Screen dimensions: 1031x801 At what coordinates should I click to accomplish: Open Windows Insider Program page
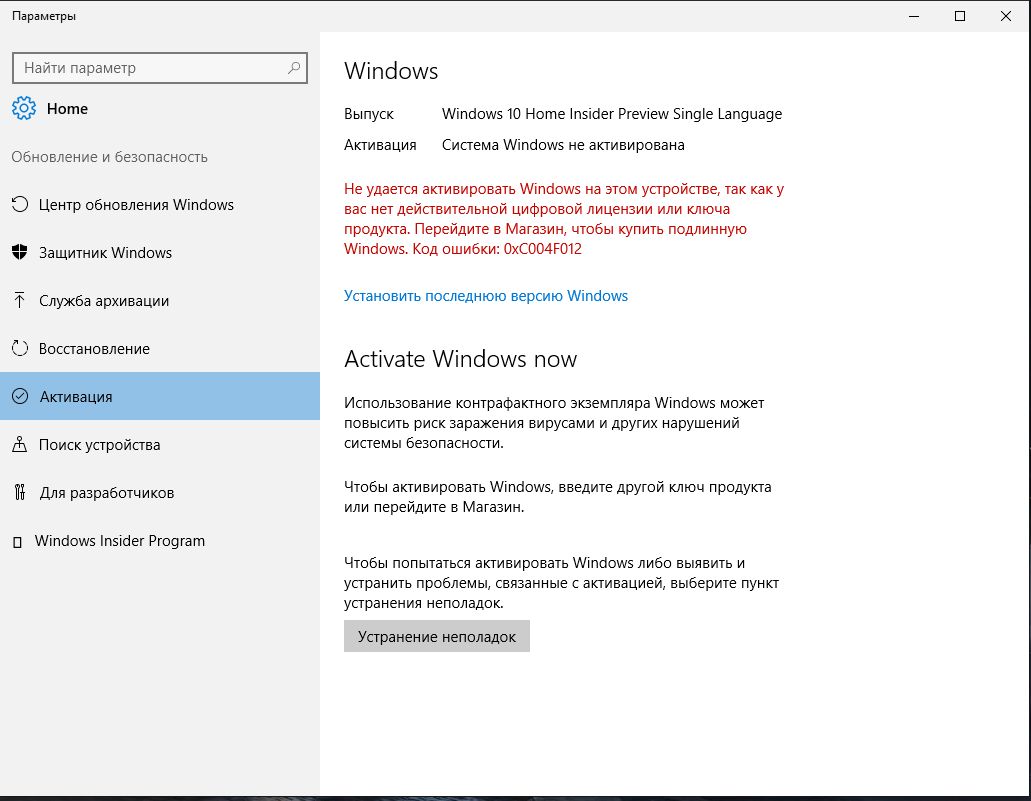pos(160,541)
